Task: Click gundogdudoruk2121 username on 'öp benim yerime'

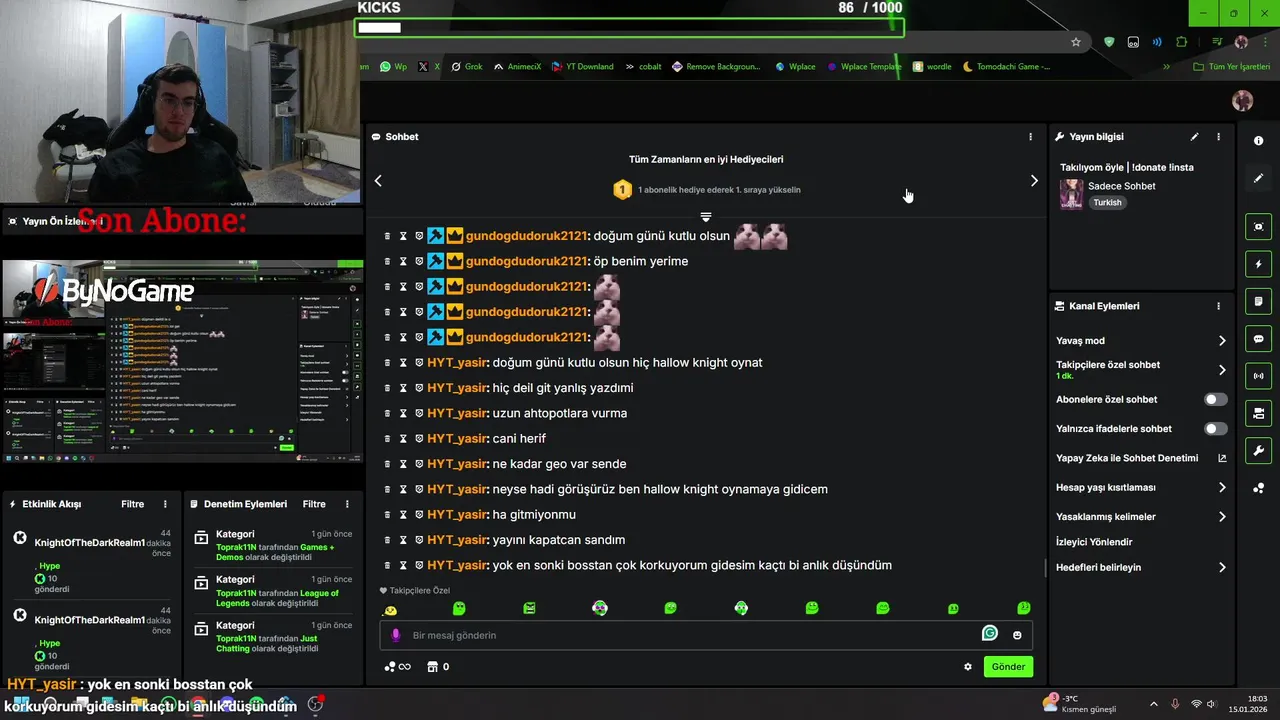Action: (x=526, y=261)
